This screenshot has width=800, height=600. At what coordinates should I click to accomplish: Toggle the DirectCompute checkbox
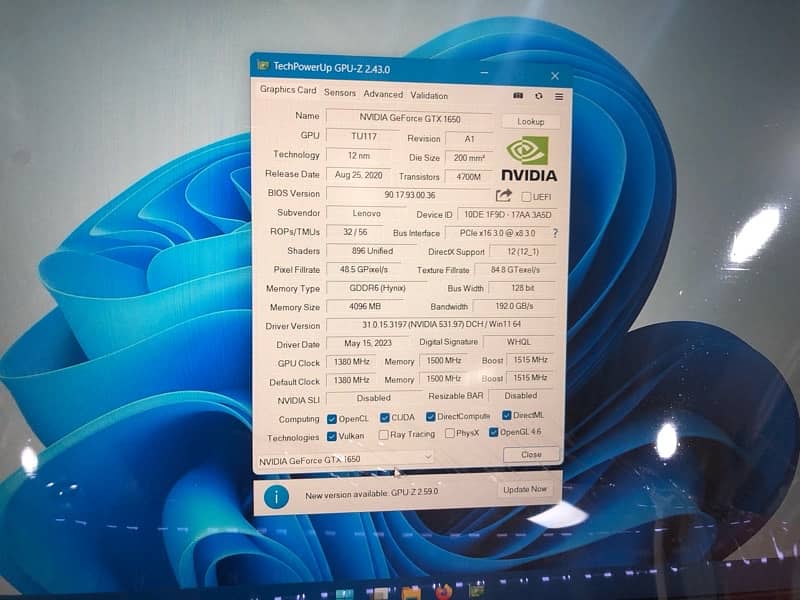(x=431, y=417)
